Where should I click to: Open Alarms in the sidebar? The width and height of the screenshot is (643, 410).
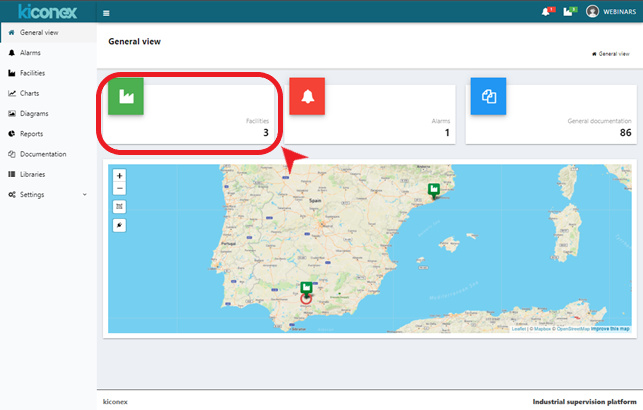(x=30, y=52)
